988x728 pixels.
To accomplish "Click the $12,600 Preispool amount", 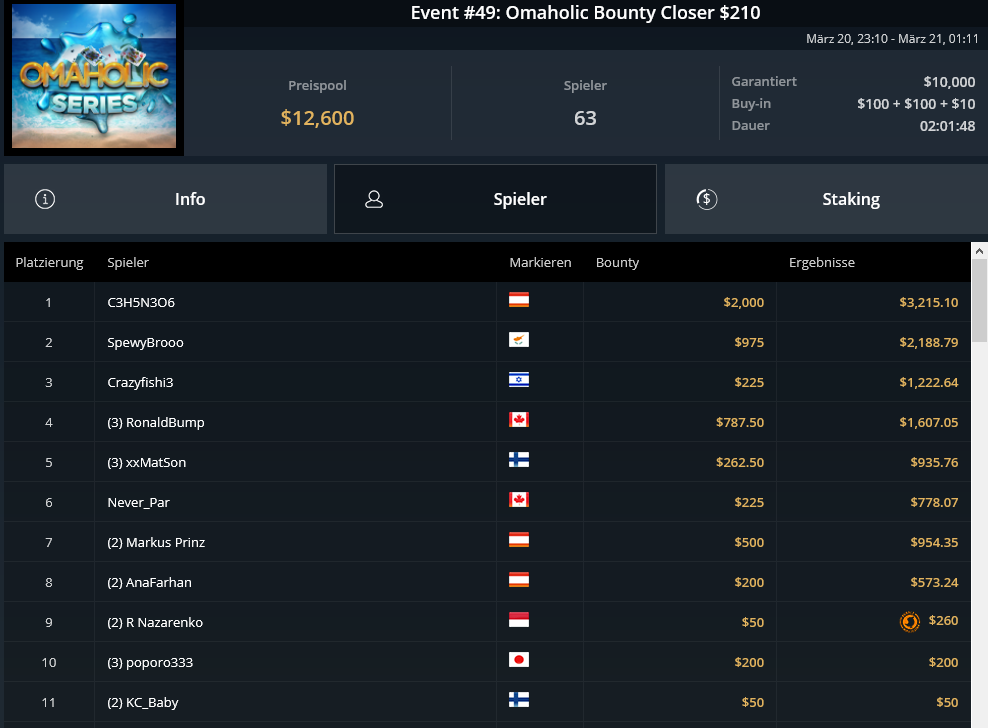I will [x=318, y=118].
